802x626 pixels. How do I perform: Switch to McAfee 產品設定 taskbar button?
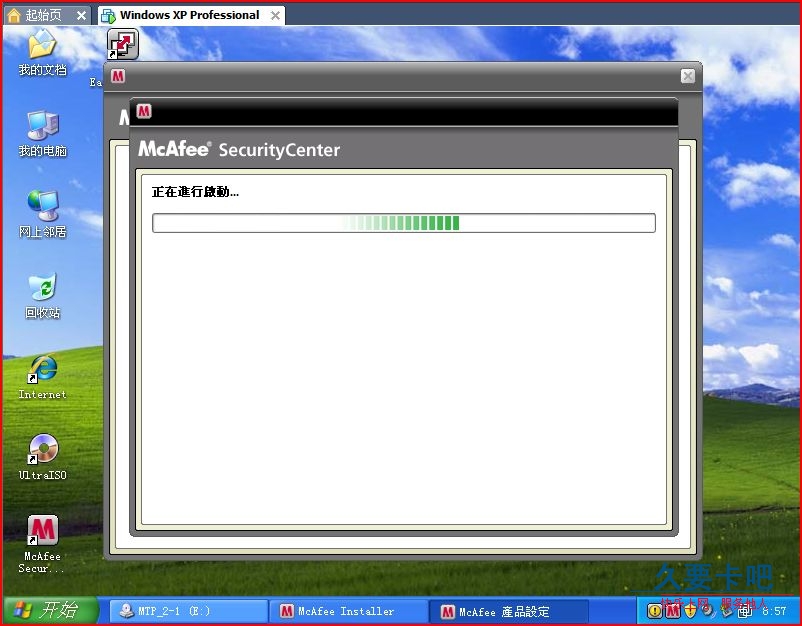pyautogui.click(x=507, y=611)
